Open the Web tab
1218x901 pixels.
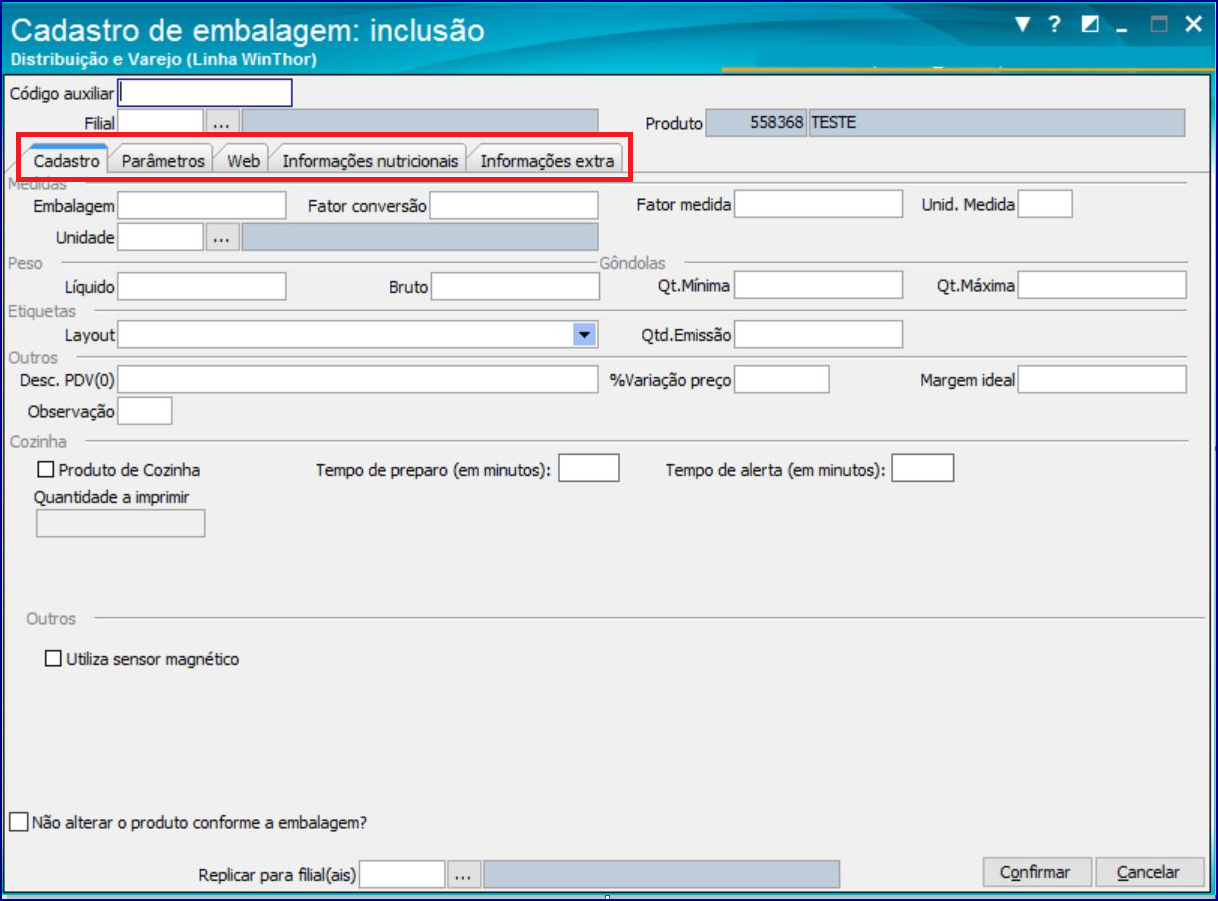click(x=243, y=161)
